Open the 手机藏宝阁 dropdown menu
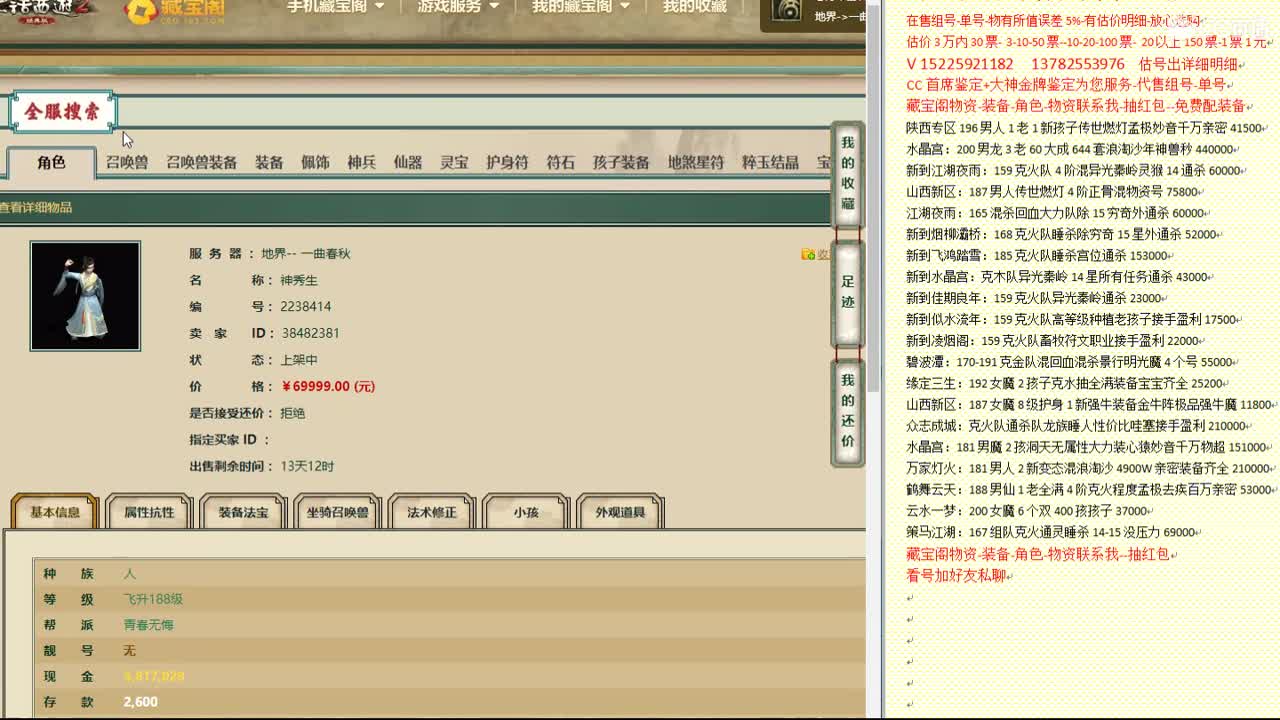Image resolution: width=1280 pixels, height=720 pixels. point(336,7)
